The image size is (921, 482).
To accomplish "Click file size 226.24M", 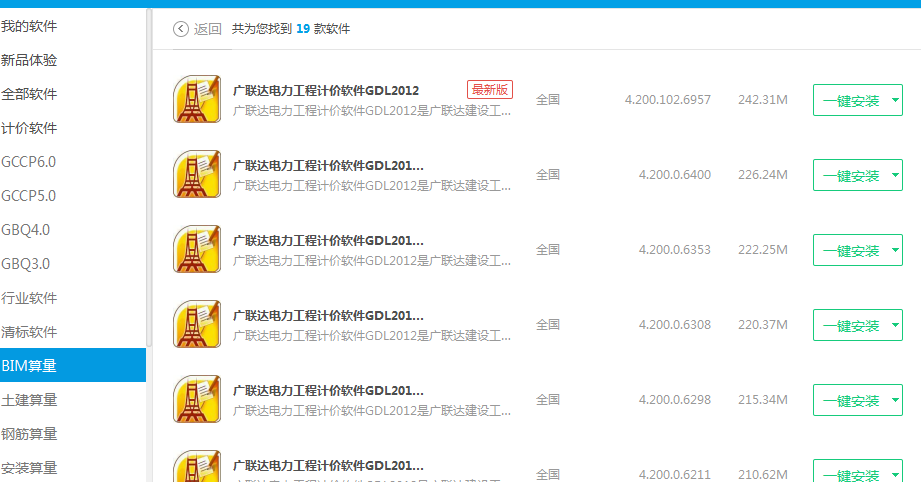I will coord(763,175).
